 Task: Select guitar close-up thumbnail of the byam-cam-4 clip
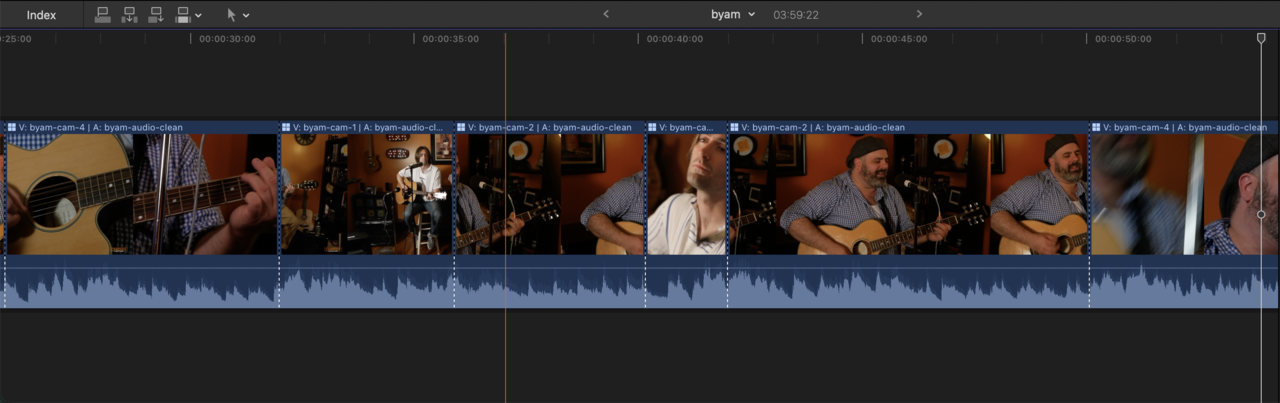click(x=140, y=194)
